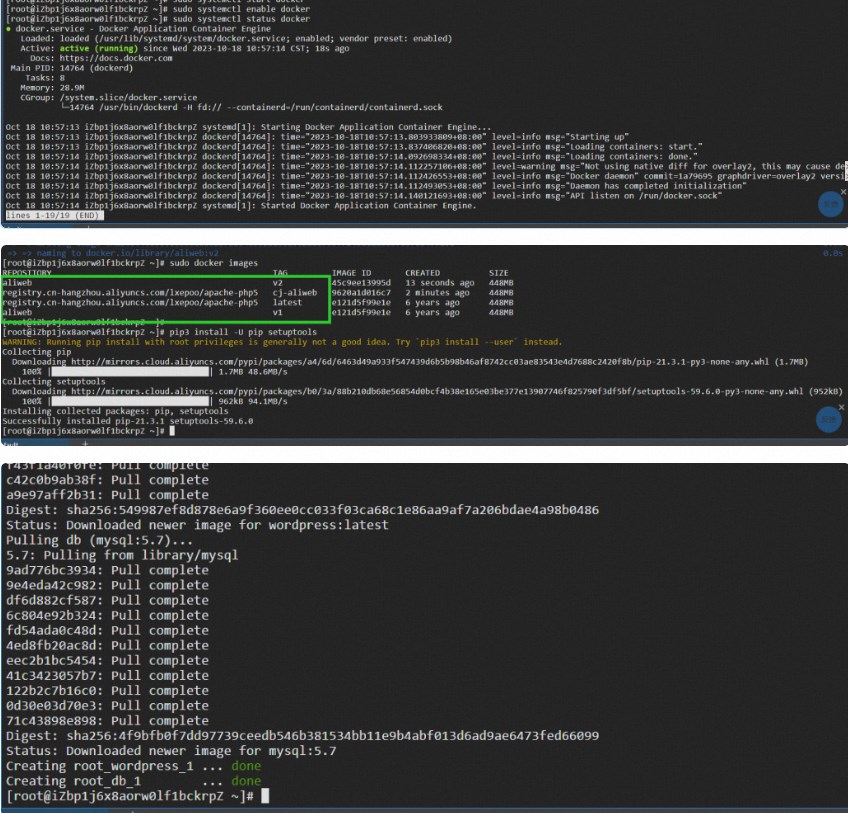Select the 'v1' tag of aliweb

click(277, 312)
